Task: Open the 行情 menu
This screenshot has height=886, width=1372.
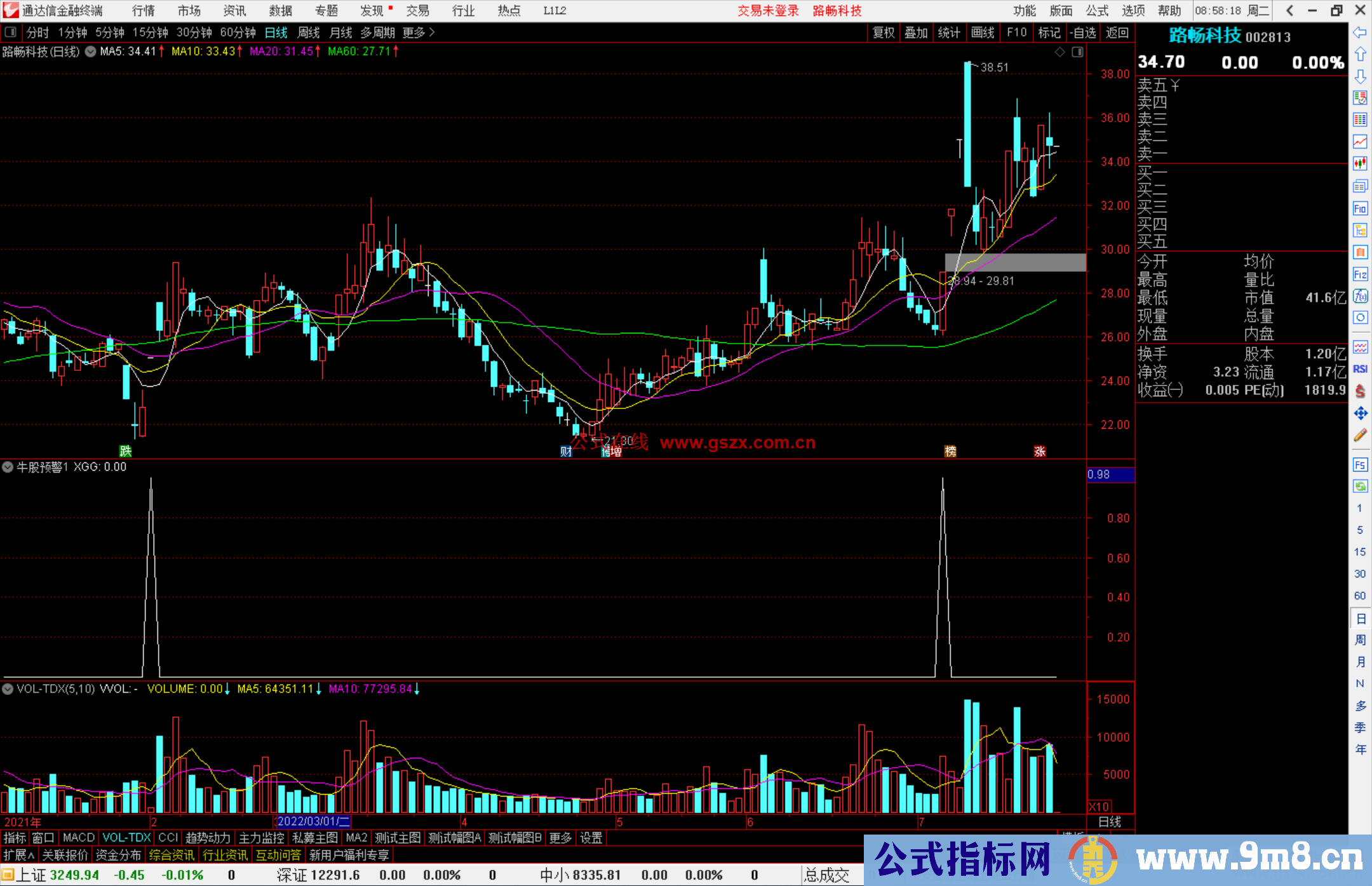Action: (x=143, y=11)
